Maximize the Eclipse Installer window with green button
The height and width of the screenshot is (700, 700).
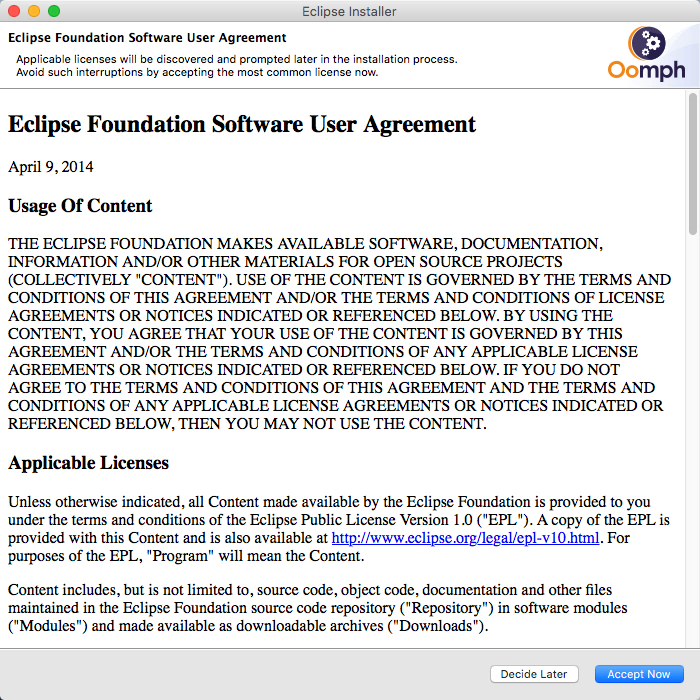(54, 11)
